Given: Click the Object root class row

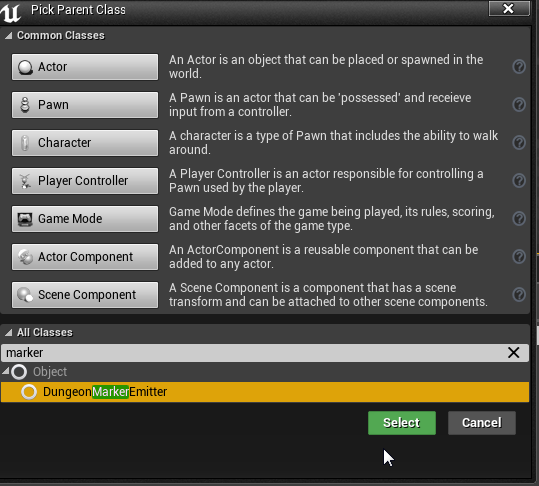Looking at the screenshot, I should coord(265,372).
